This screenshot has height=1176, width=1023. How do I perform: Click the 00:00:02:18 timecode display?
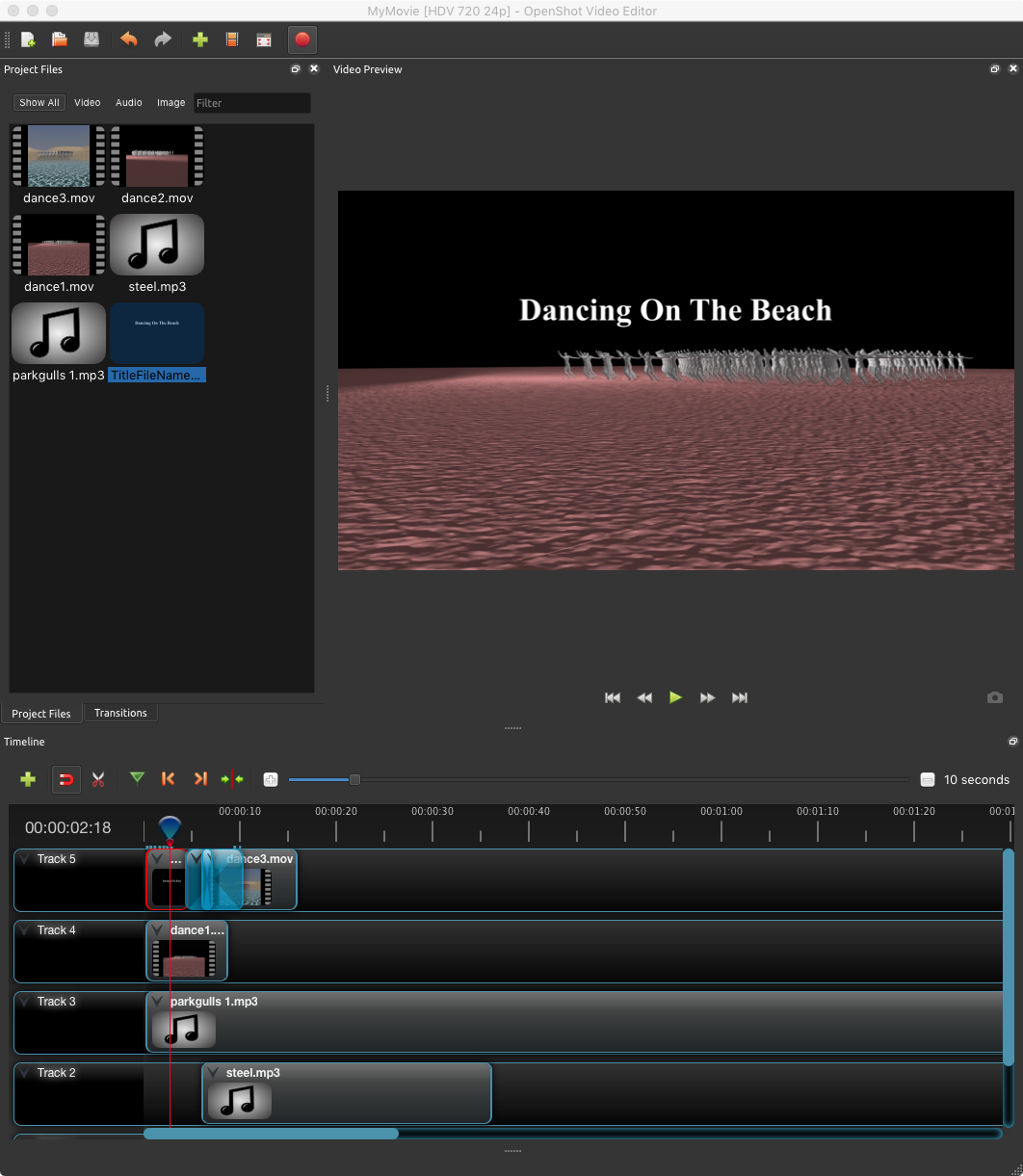coord(68,827)
